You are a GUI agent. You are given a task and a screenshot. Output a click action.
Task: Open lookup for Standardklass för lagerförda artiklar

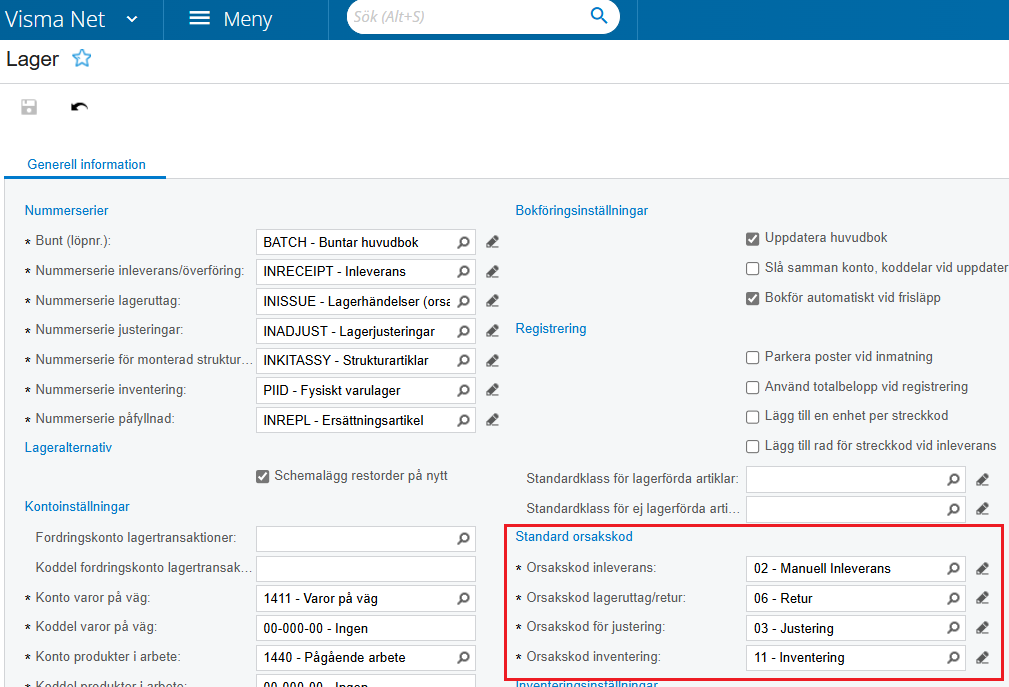click(953, 479)
